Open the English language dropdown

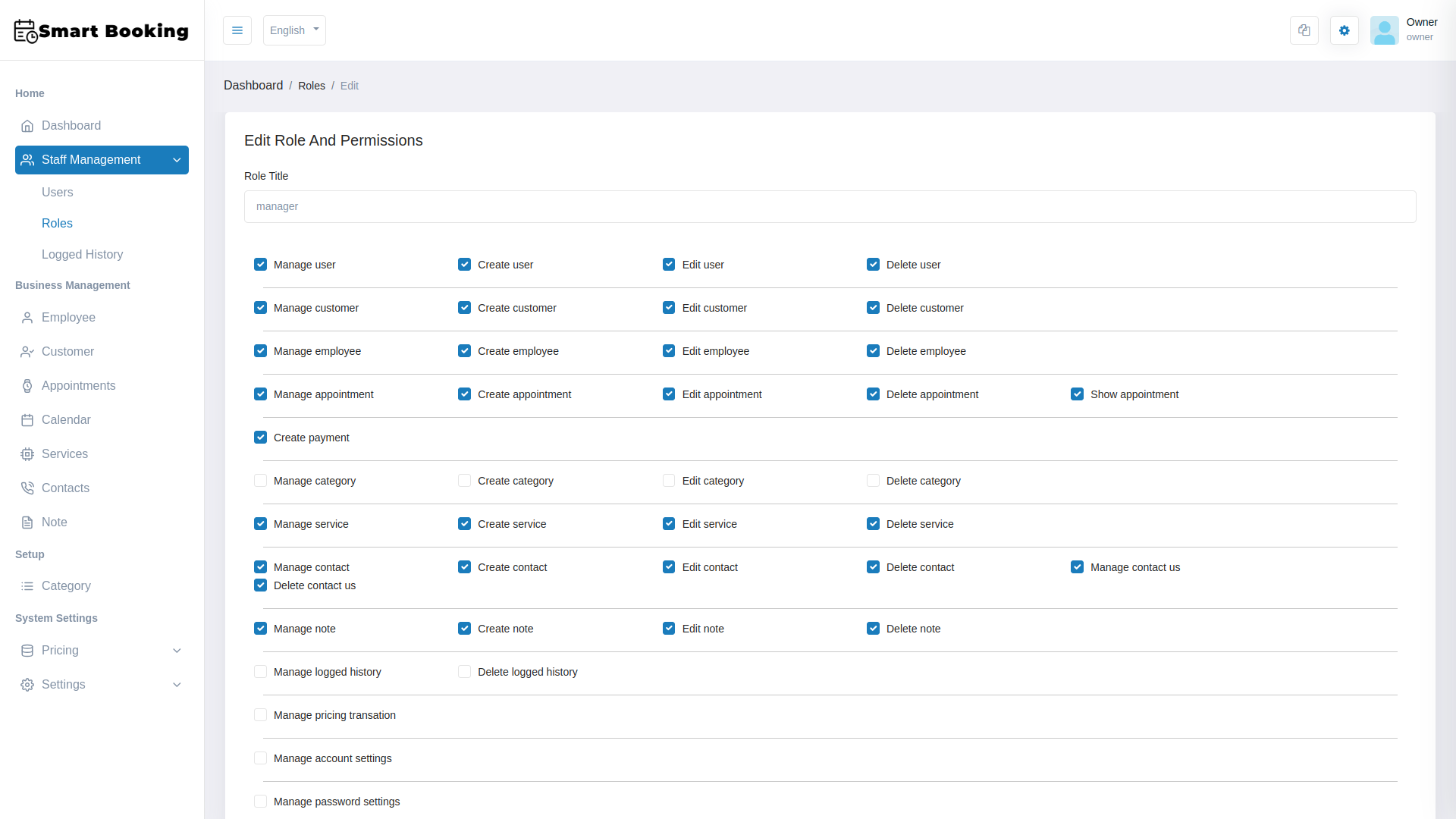(x=293, y=30)
